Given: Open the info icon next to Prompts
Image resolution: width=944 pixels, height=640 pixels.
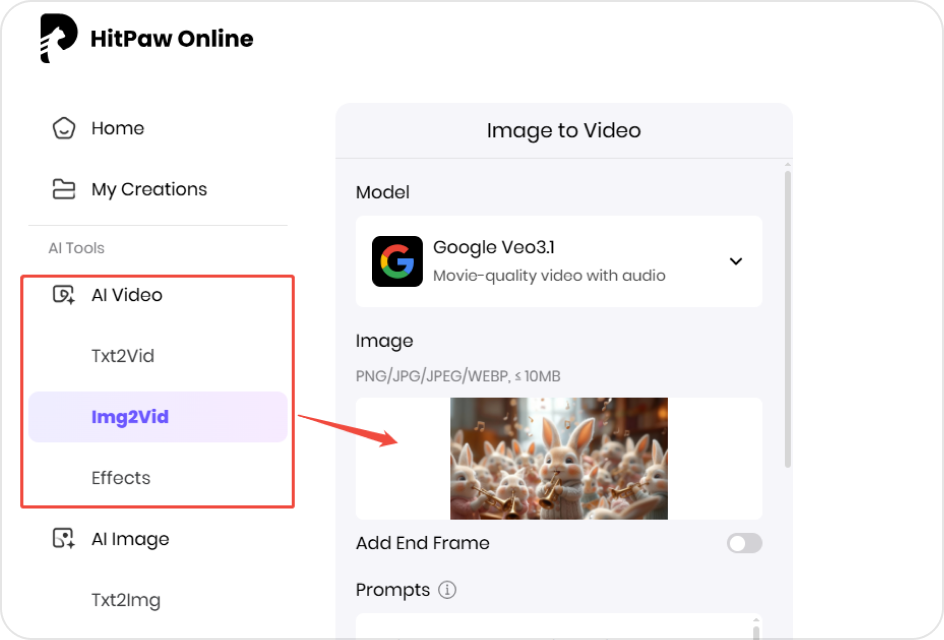Looking at the screenshot, I should click(447, 590).
